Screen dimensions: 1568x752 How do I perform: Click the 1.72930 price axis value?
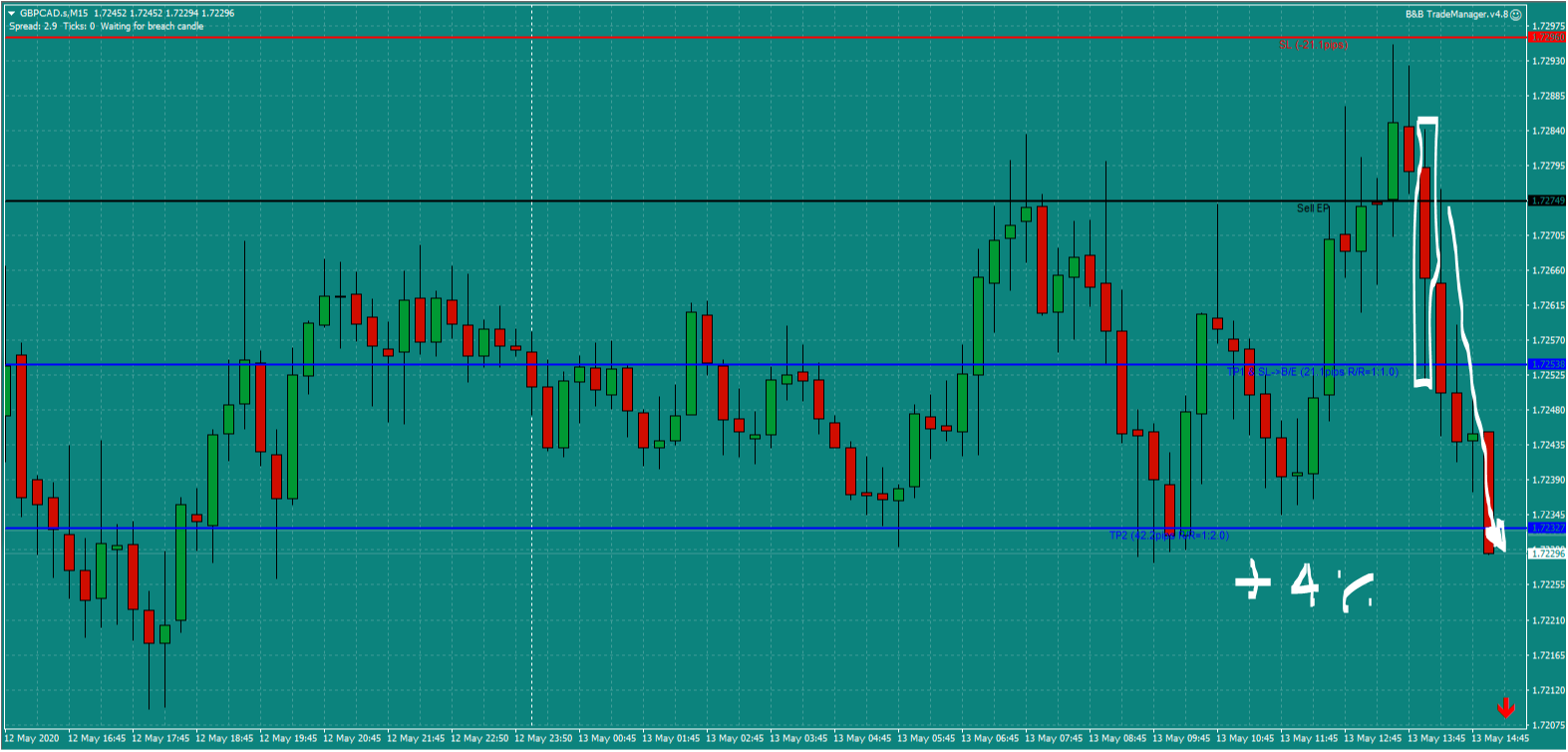(x=1548, y=61)
